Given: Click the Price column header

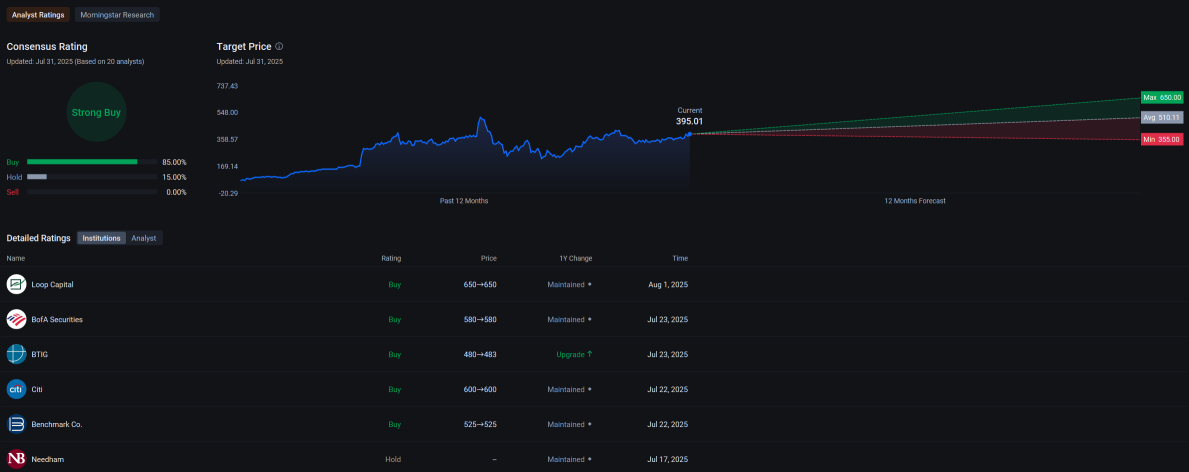Looking at the screenshot, I should pyautogui.click(x=488, y=259).
